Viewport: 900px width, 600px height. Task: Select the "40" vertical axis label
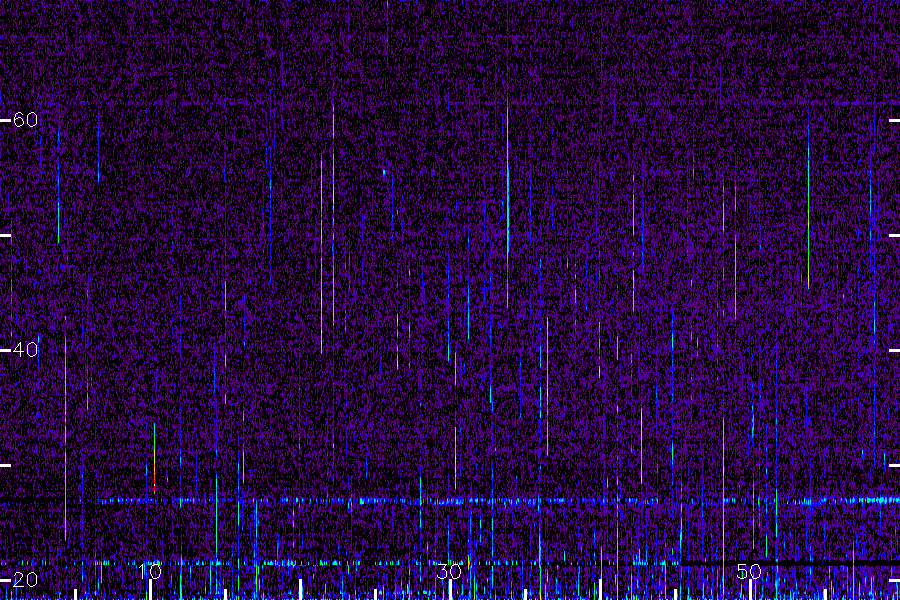pyautogui.click(x=25, y=350)
